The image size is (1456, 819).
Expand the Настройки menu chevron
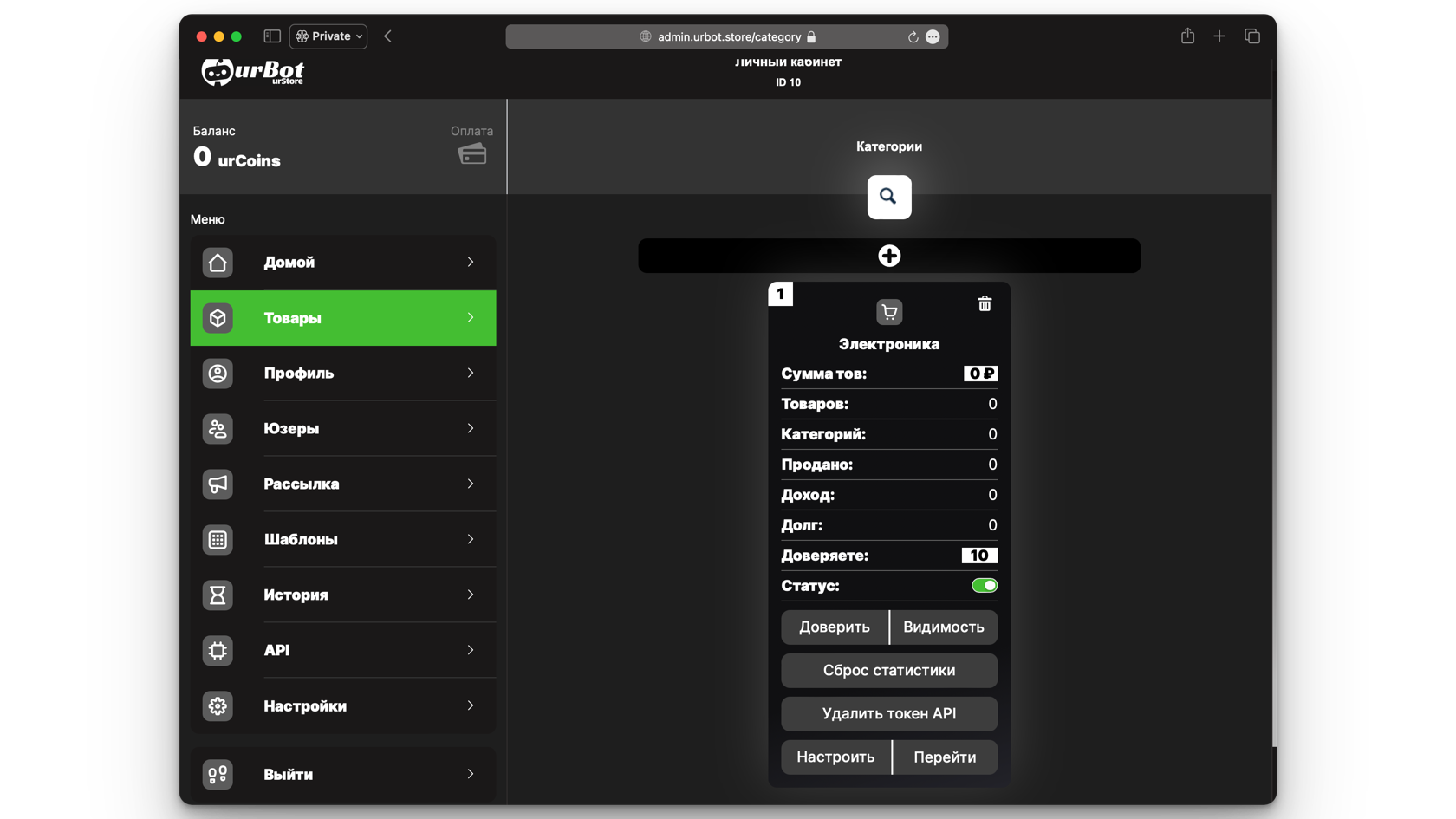click(x=471, y=705)
